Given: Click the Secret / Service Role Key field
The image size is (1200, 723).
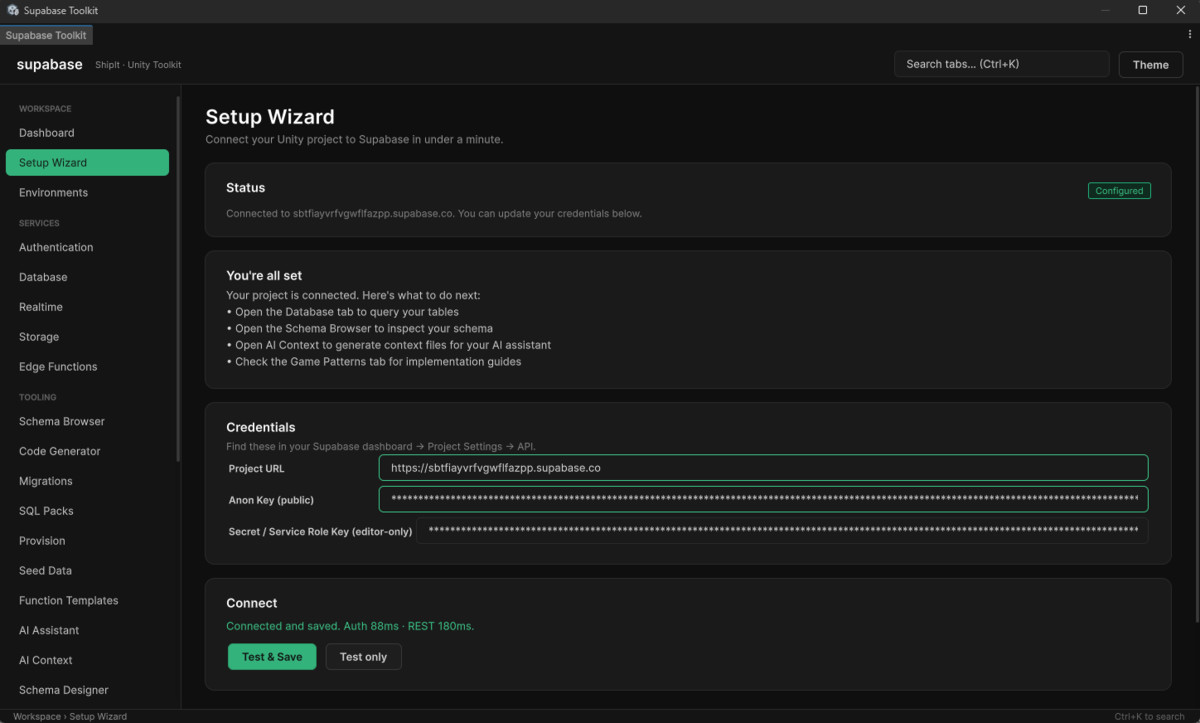Looking at the screenshot, I should coord(782,531).
